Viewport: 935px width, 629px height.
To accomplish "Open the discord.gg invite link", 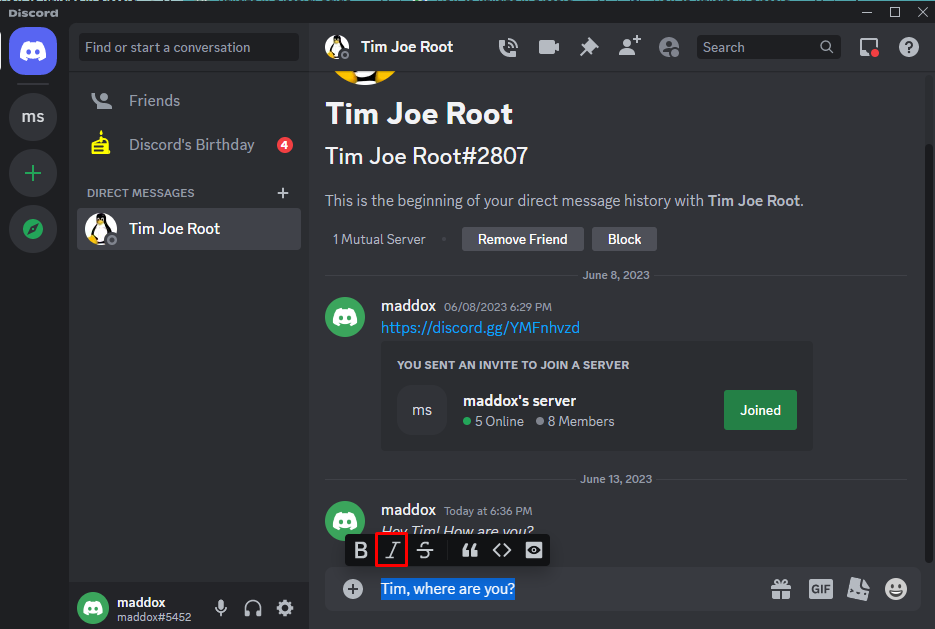I will click(480, 328).
